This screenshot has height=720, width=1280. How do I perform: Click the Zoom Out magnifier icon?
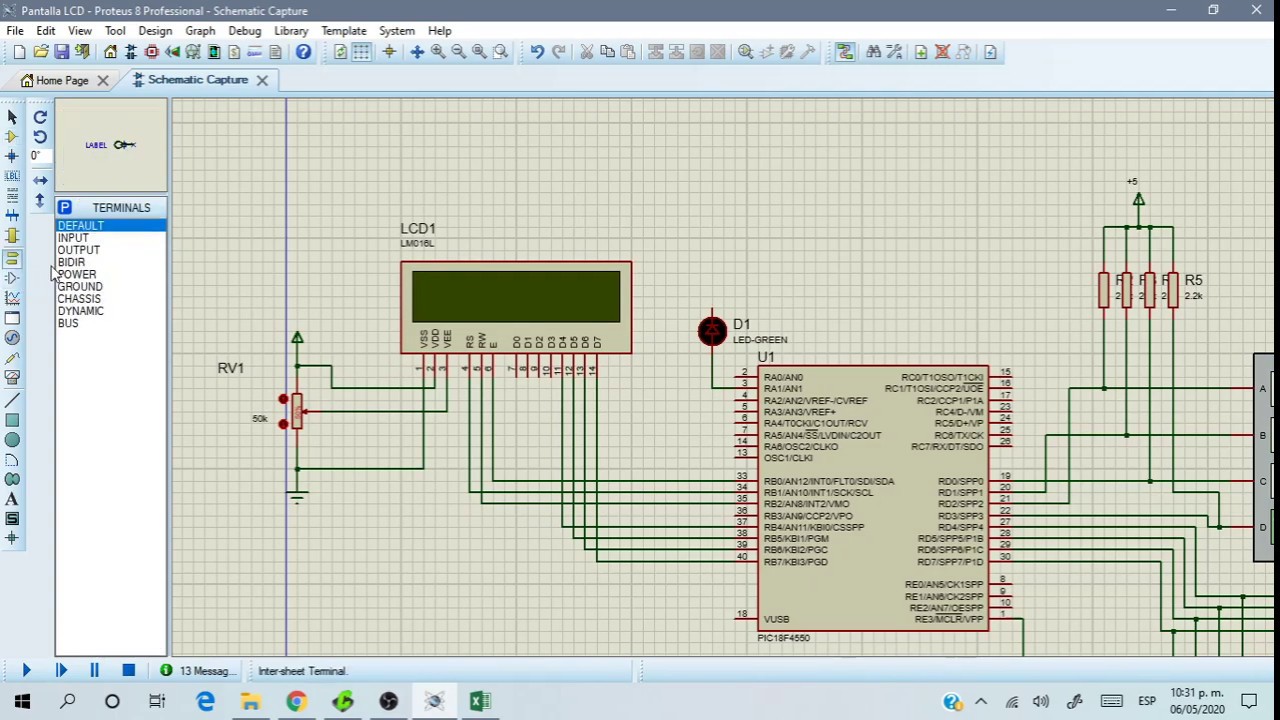[x=459, y=52]
